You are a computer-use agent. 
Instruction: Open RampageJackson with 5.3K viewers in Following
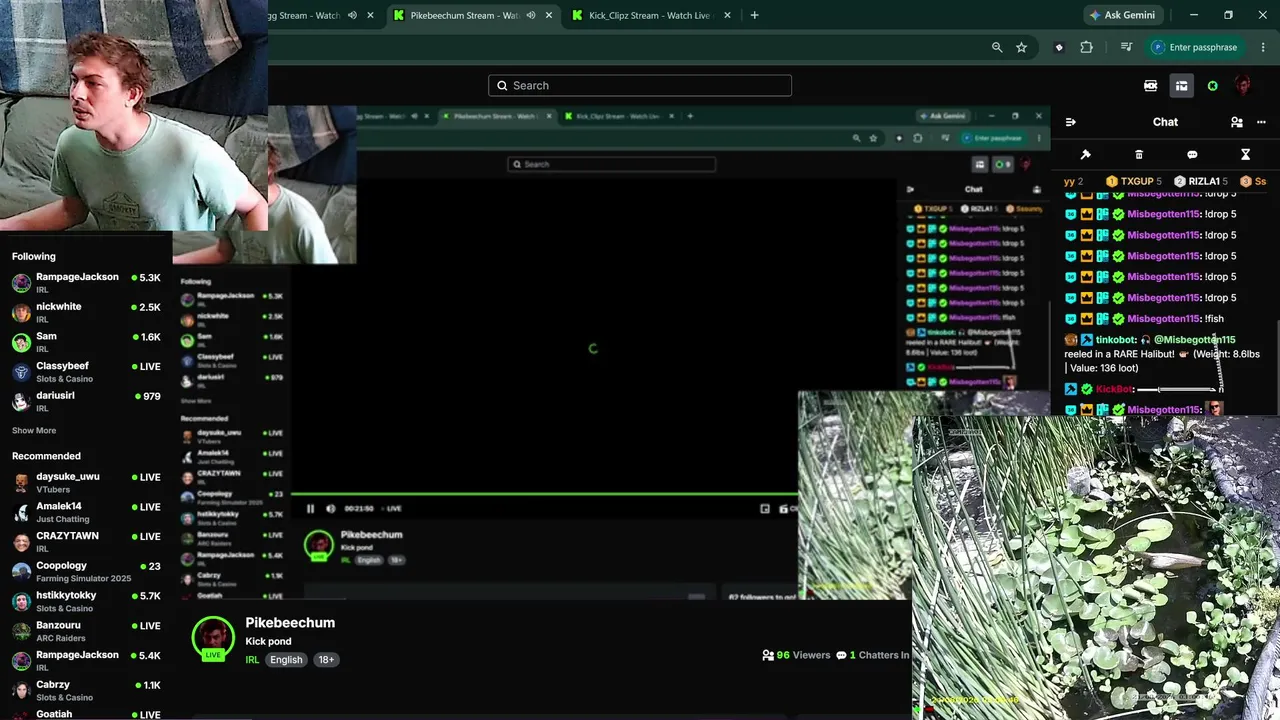(86, 283)
